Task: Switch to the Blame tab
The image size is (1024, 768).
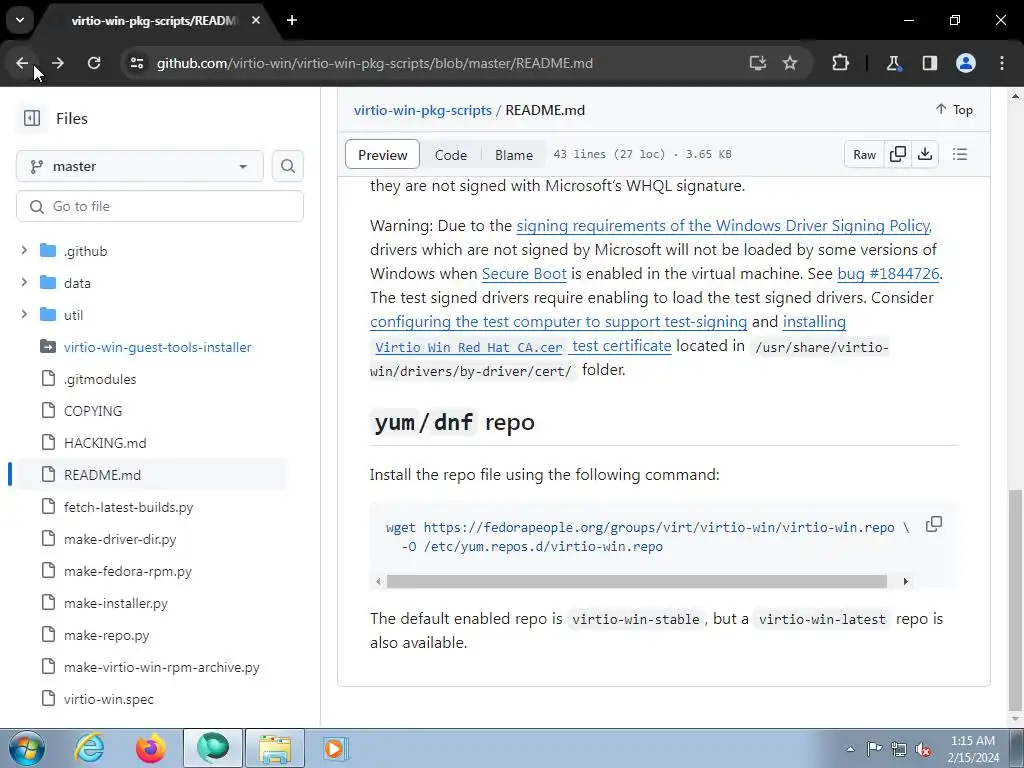Action: [x=514, y=155]
